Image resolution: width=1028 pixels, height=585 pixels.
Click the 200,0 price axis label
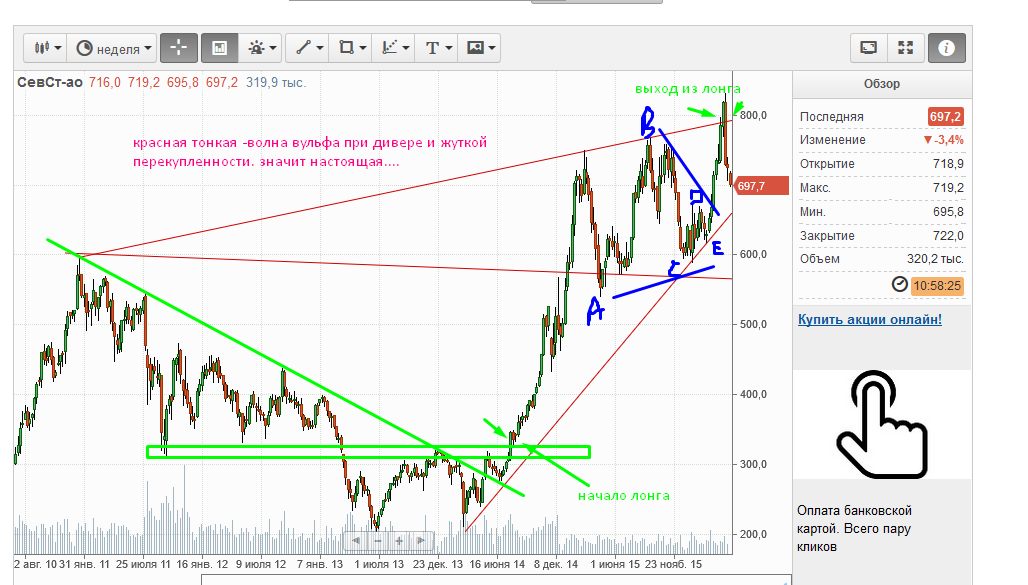point(753,535)
